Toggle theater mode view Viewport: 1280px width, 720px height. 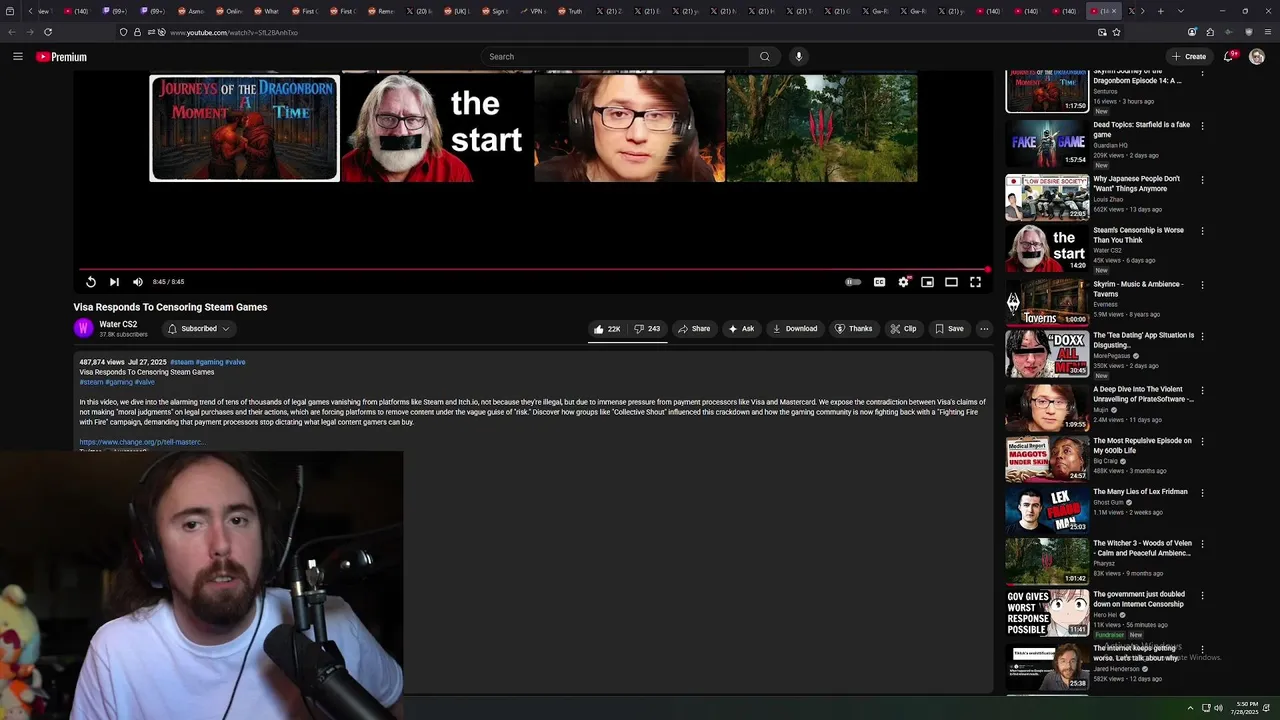coord(951,282)
